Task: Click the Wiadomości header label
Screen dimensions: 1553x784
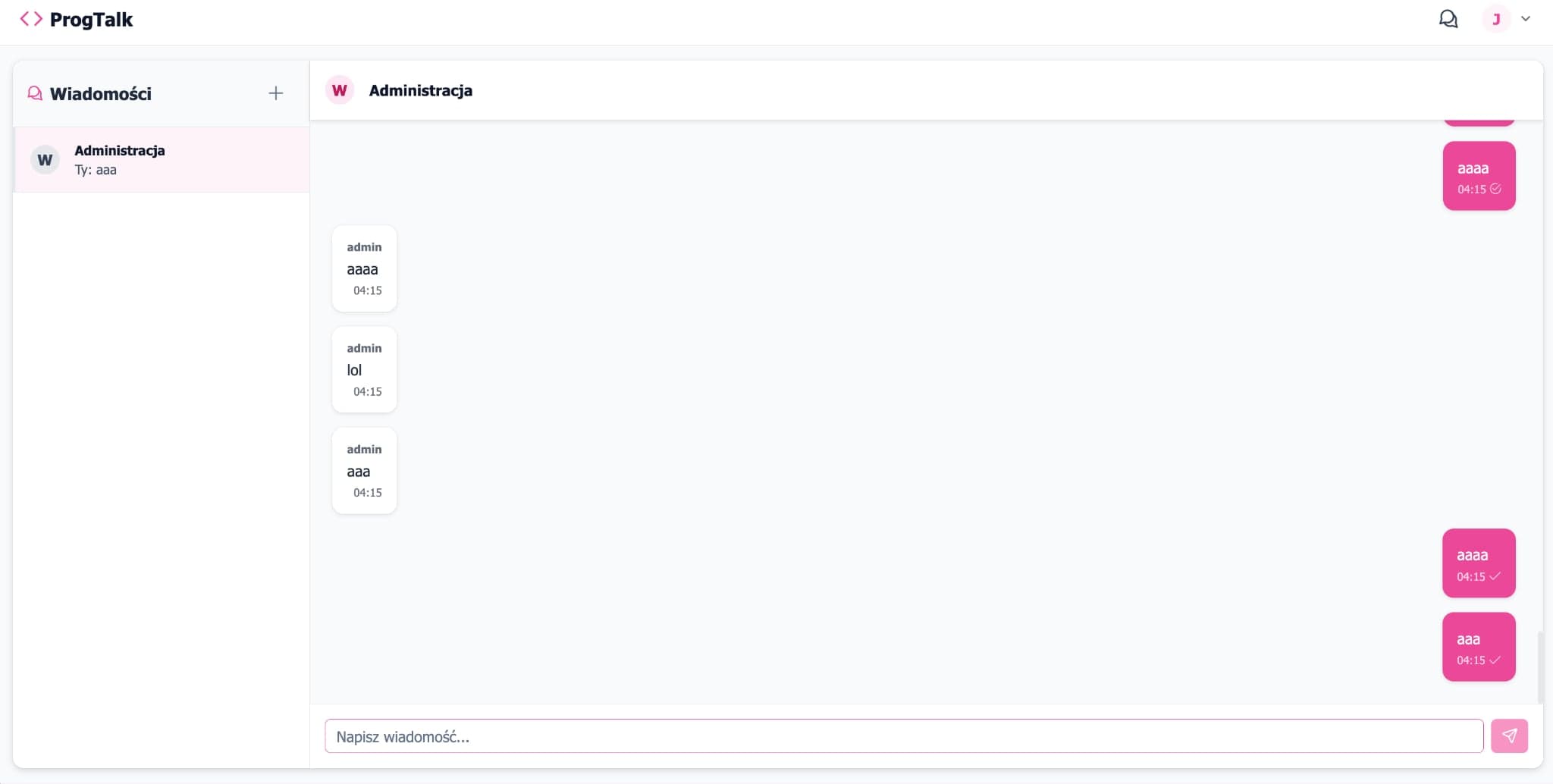Action: (x=101, y=93)
